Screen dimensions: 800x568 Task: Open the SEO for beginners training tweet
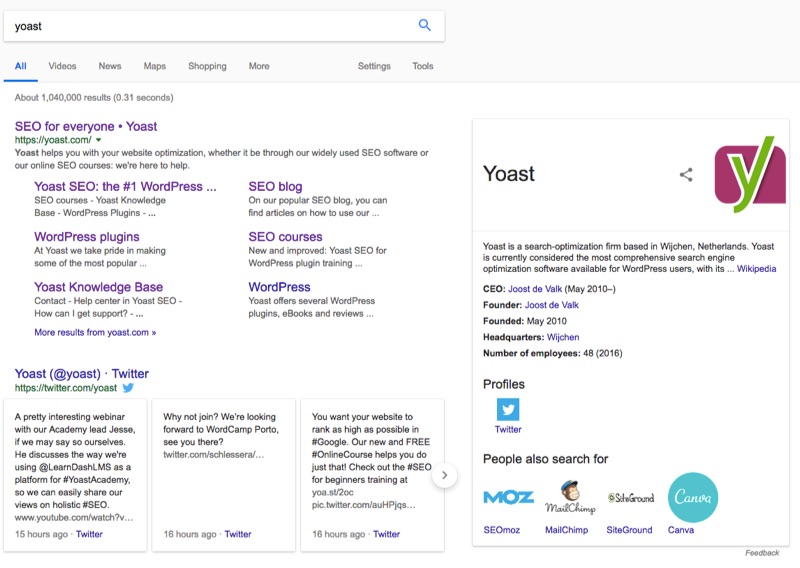click(x=372, y=475)
